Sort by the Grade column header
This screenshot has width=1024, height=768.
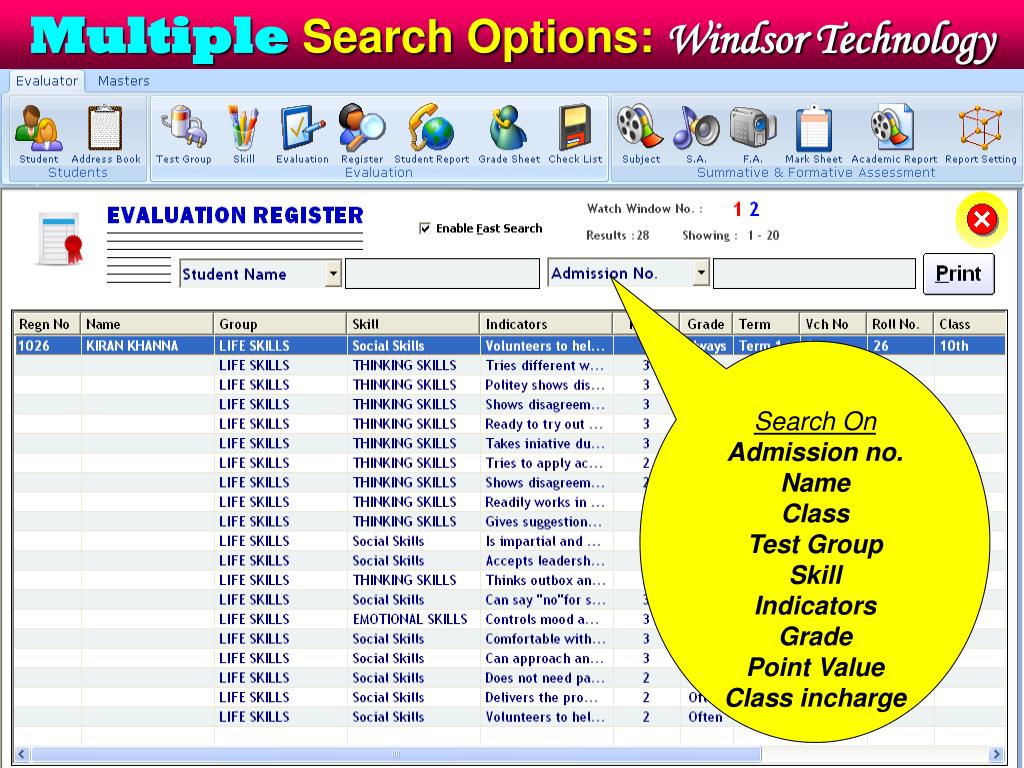point(706,324)
